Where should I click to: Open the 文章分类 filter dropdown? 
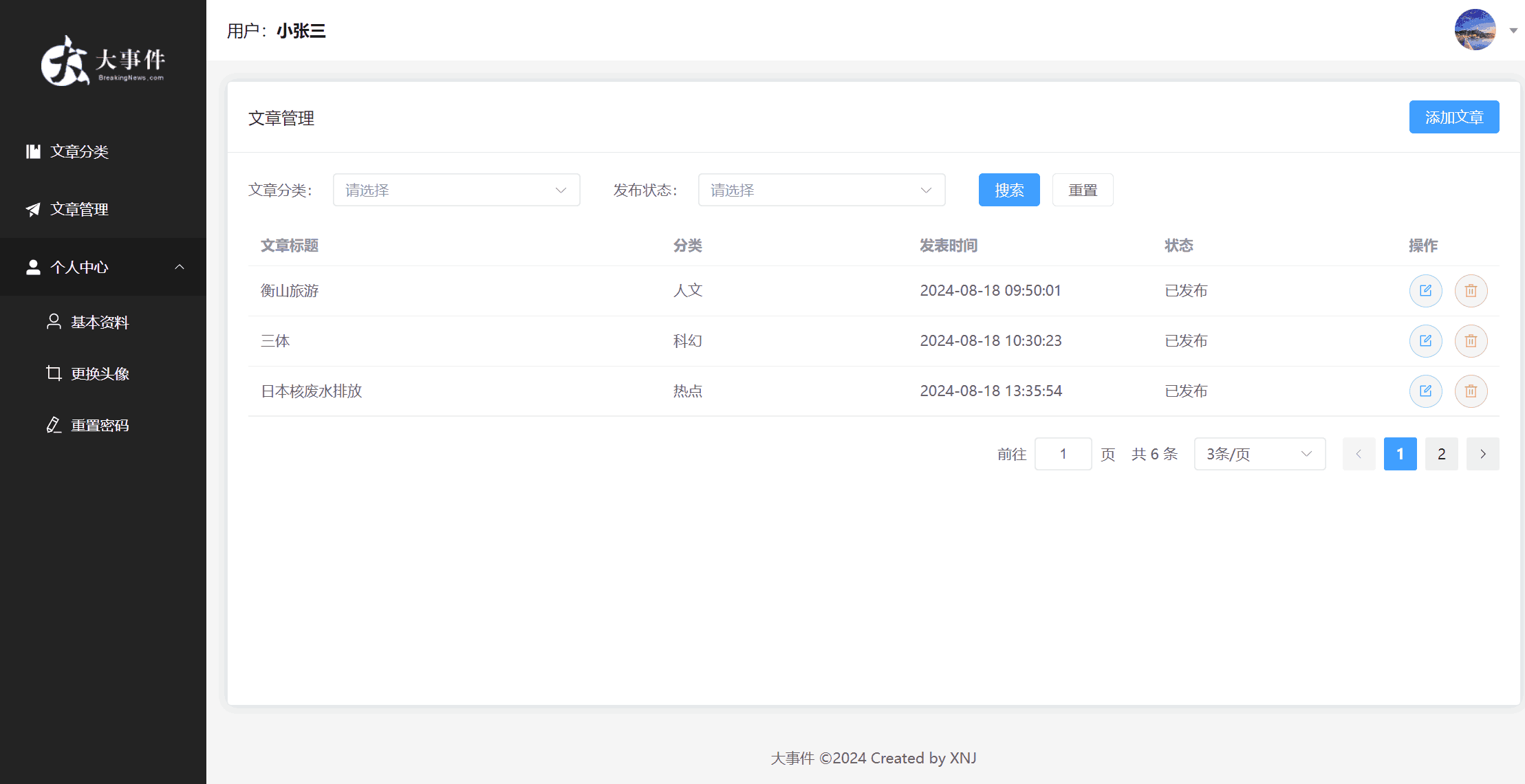pyautogui.click(x=456, y=190)
